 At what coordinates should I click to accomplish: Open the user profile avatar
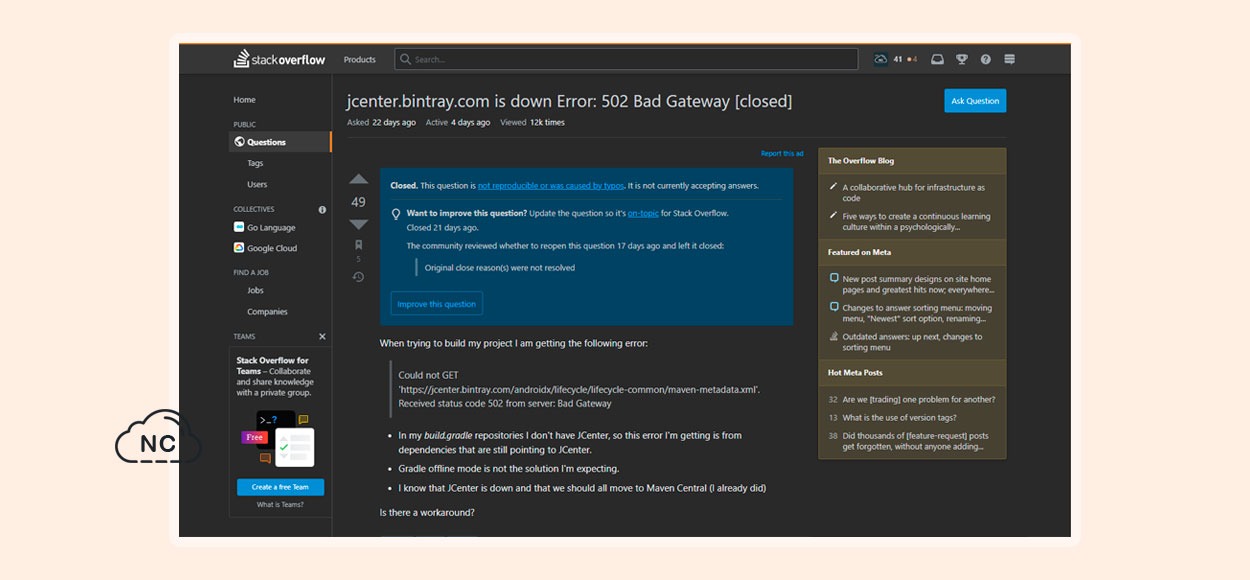point(880,59)
